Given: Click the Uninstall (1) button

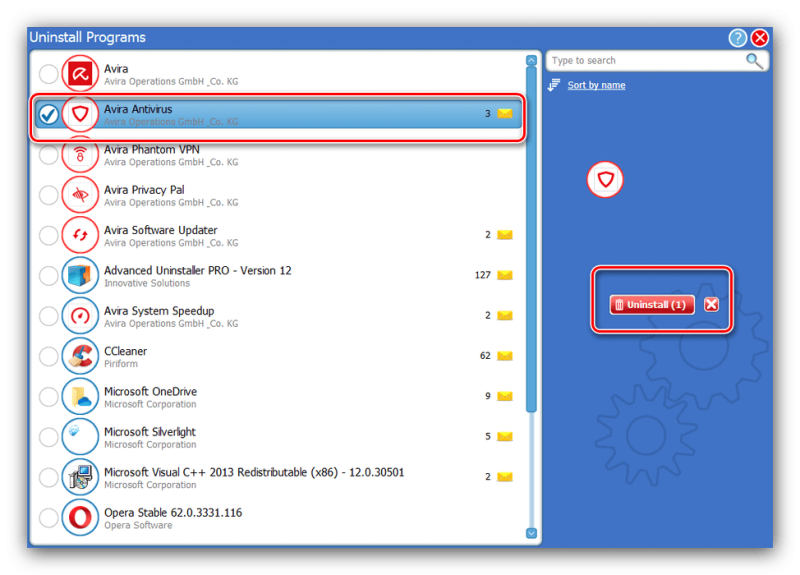Looking at the screenshot, I should [x=652, y=305].
